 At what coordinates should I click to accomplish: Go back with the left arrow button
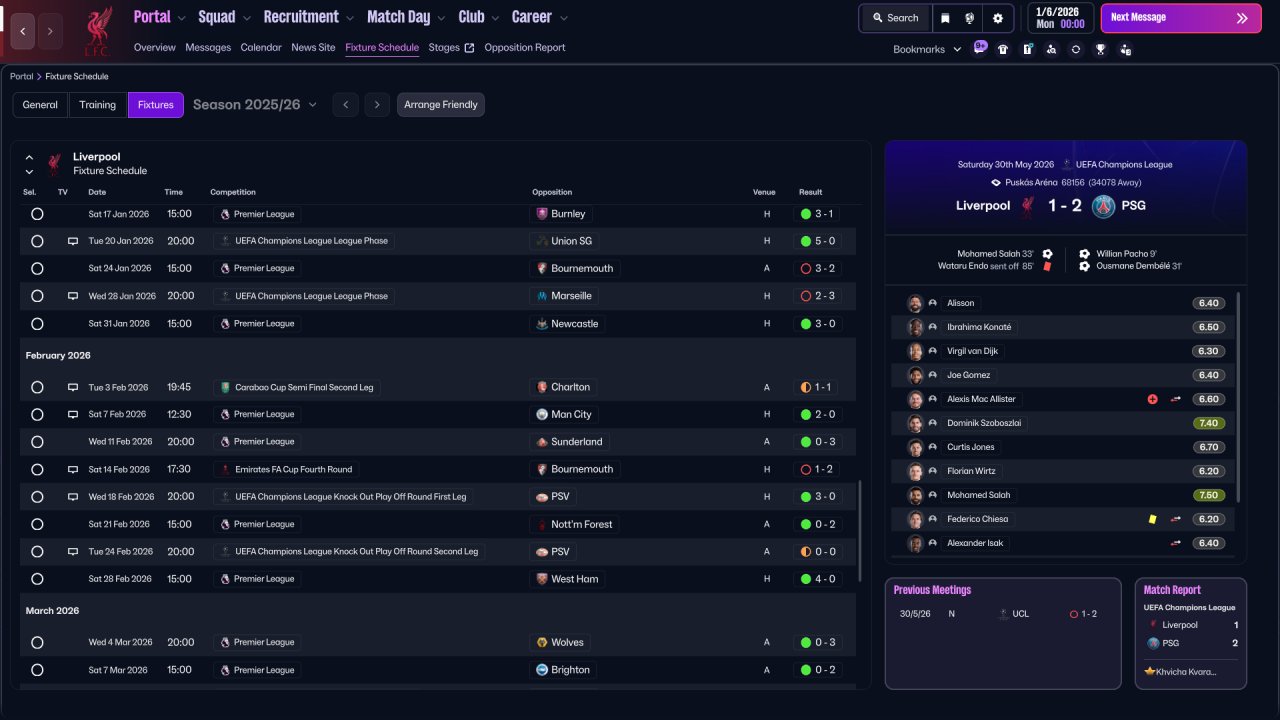(x=23, y=31)
